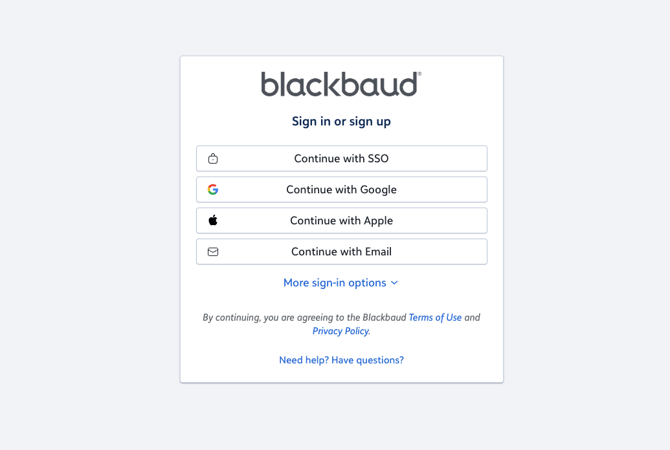Viewport: 670px width, 450px height.
Task: Expand the More sign-in options chevron
Action: pyautogui.click(x=395, y=283)
